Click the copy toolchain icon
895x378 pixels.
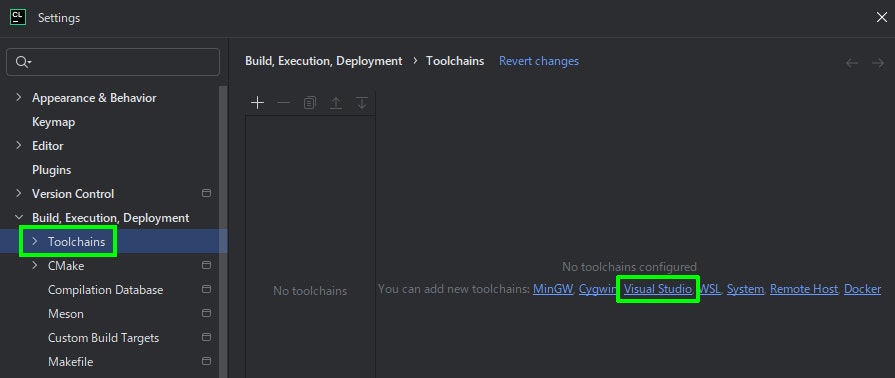tap(310, 103)
